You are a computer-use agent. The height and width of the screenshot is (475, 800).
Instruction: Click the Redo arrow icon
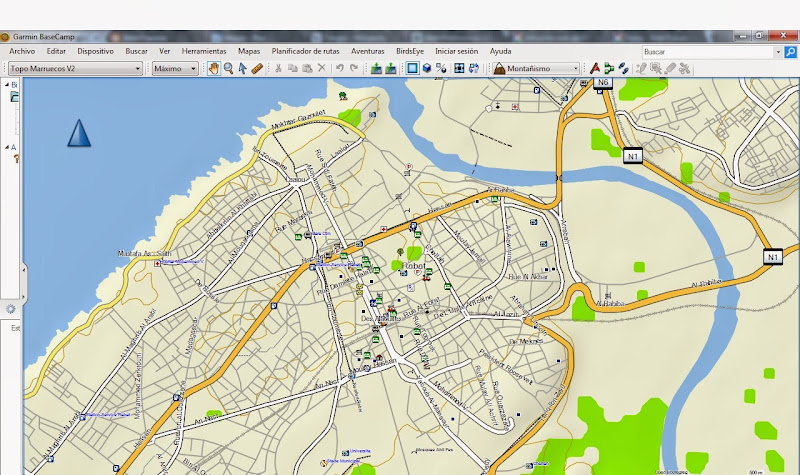pos(354,68)
